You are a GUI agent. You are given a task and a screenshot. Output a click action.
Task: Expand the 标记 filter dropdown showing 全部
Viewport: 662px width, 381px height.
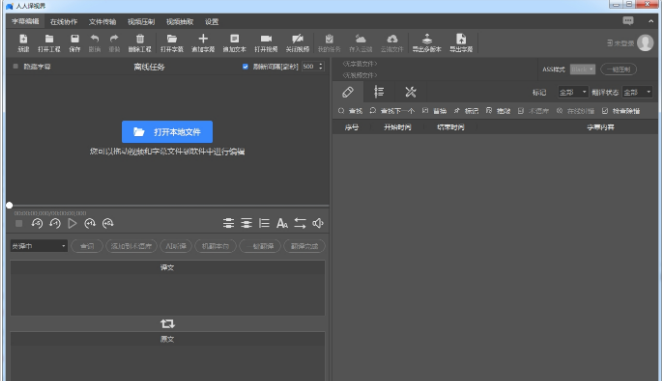(573, 92)
